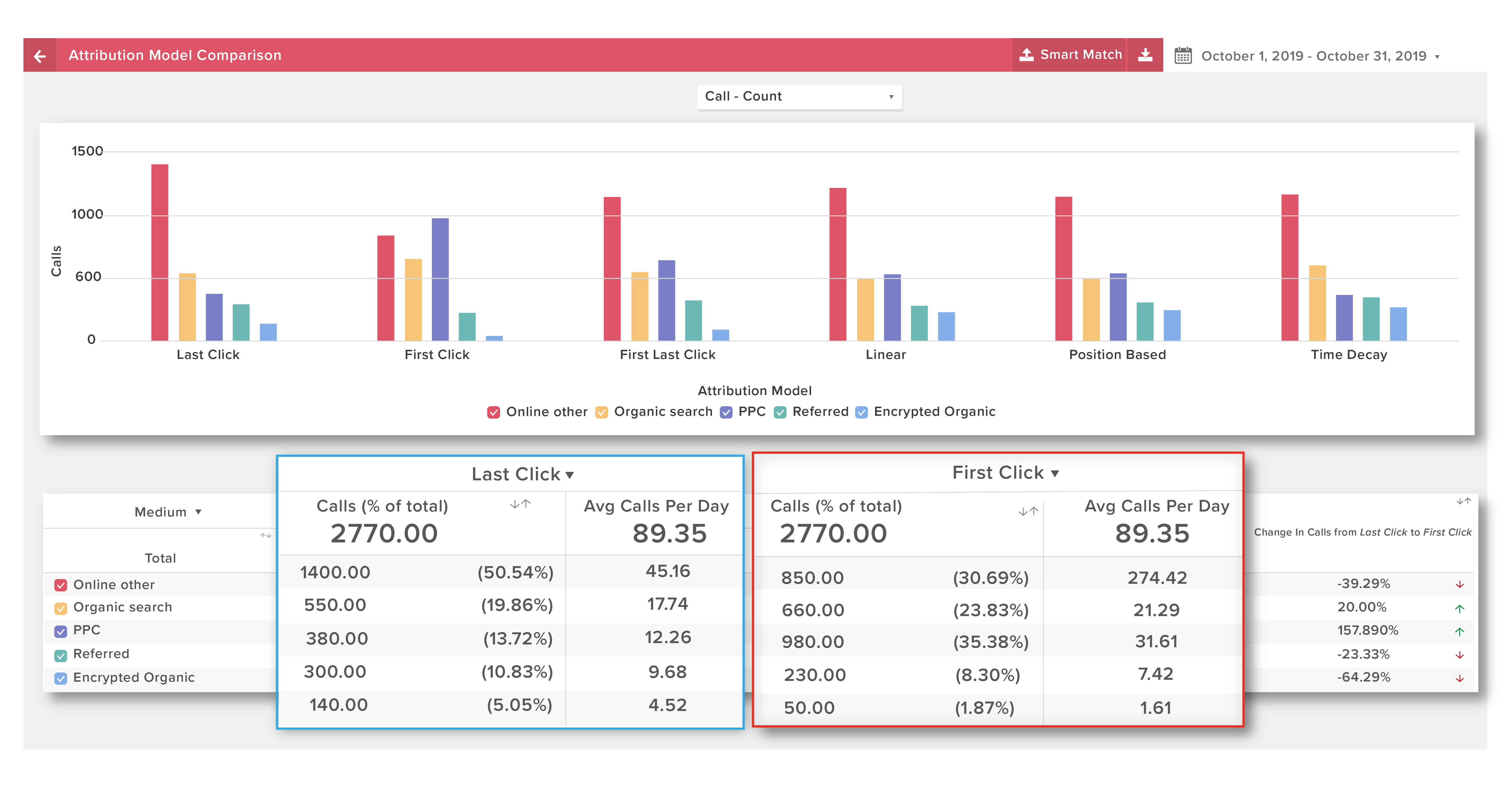1512x786 pixels.
Task: Uncheck Online other row in Medium table
Action: [60, 585]
